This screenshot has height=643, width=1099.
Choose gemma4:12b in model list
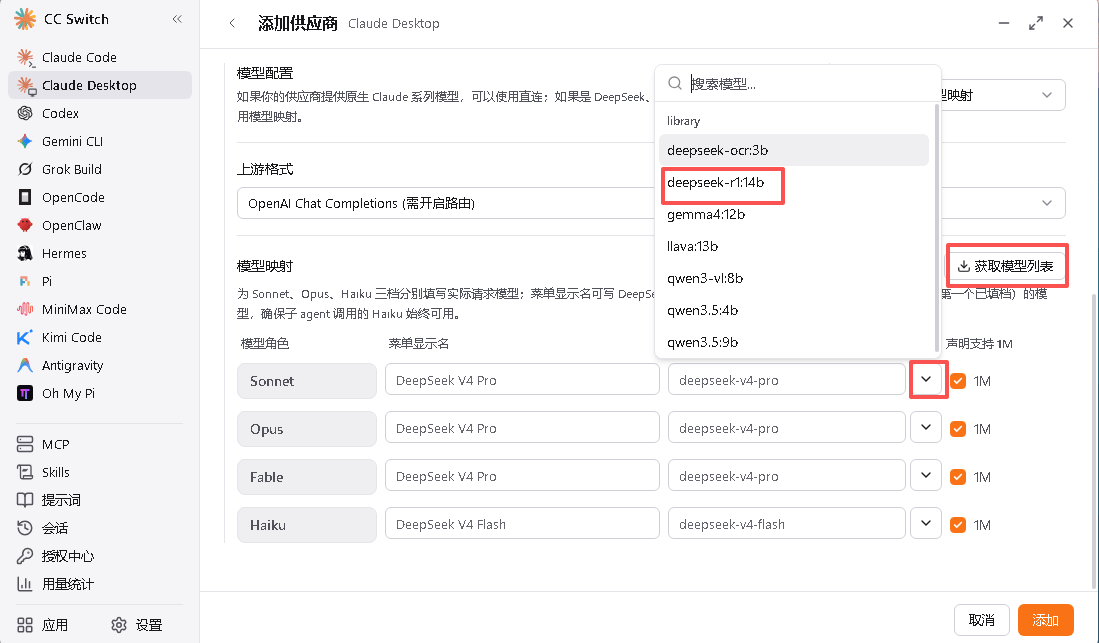(793, 215)
